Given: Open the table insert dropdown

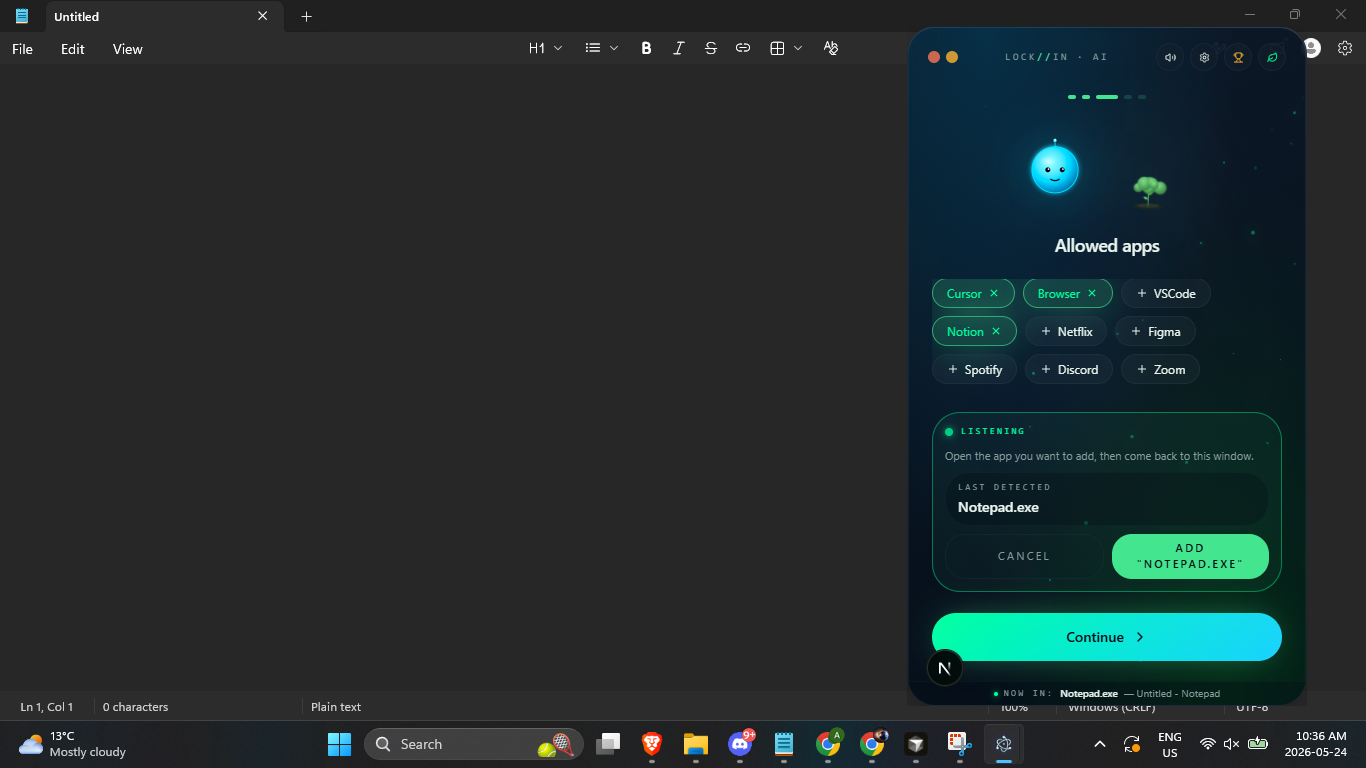Looking at the screenshot, I should pos(786,48).
